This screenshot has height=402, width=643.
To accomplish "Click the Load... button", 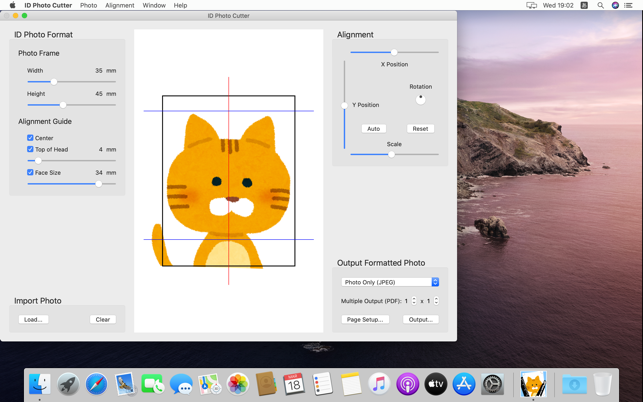I will coord(33,320).
